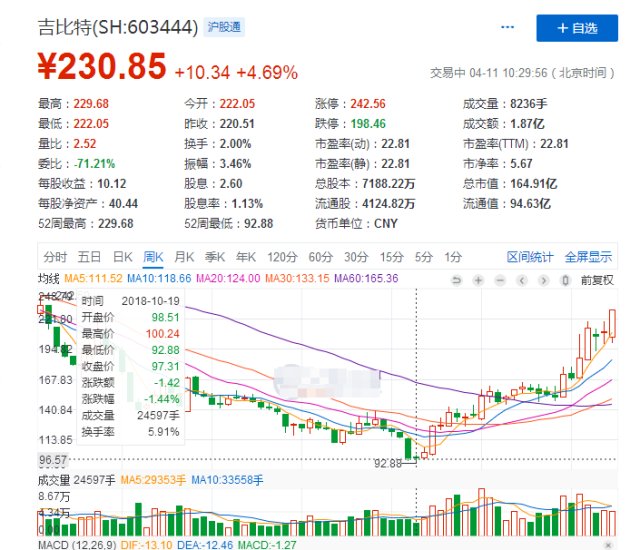This screenshot has height=550, width=640.
Task: Move chart left with left chevron
Action: point(522,280)
